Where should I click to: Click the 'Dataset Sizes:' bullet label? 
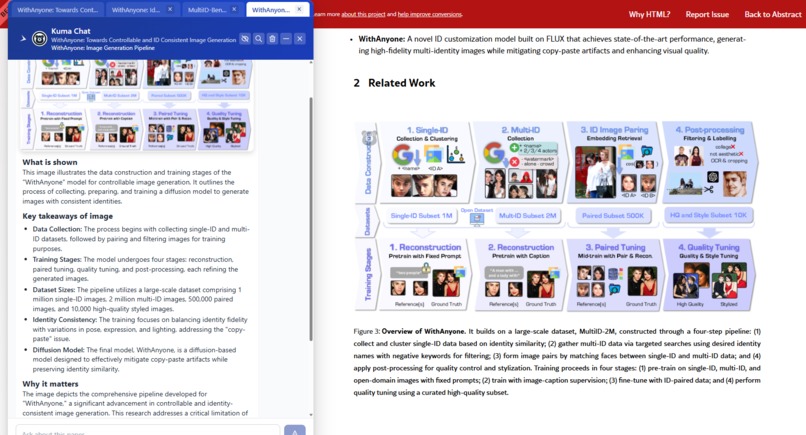coord(54,290)
